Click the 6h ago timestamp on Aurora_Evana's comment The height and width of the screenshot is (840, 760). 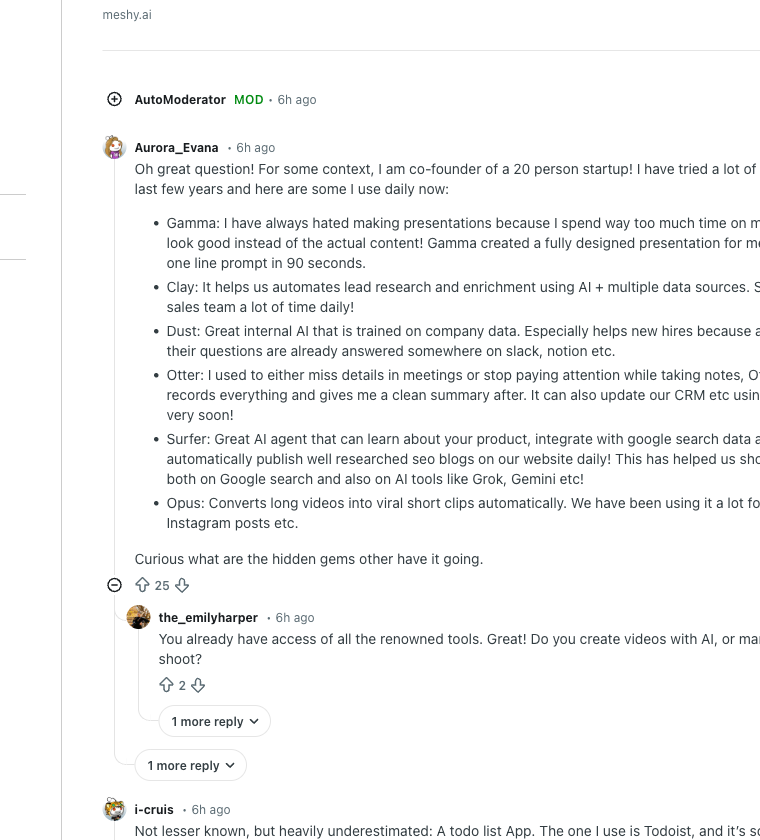255,147
